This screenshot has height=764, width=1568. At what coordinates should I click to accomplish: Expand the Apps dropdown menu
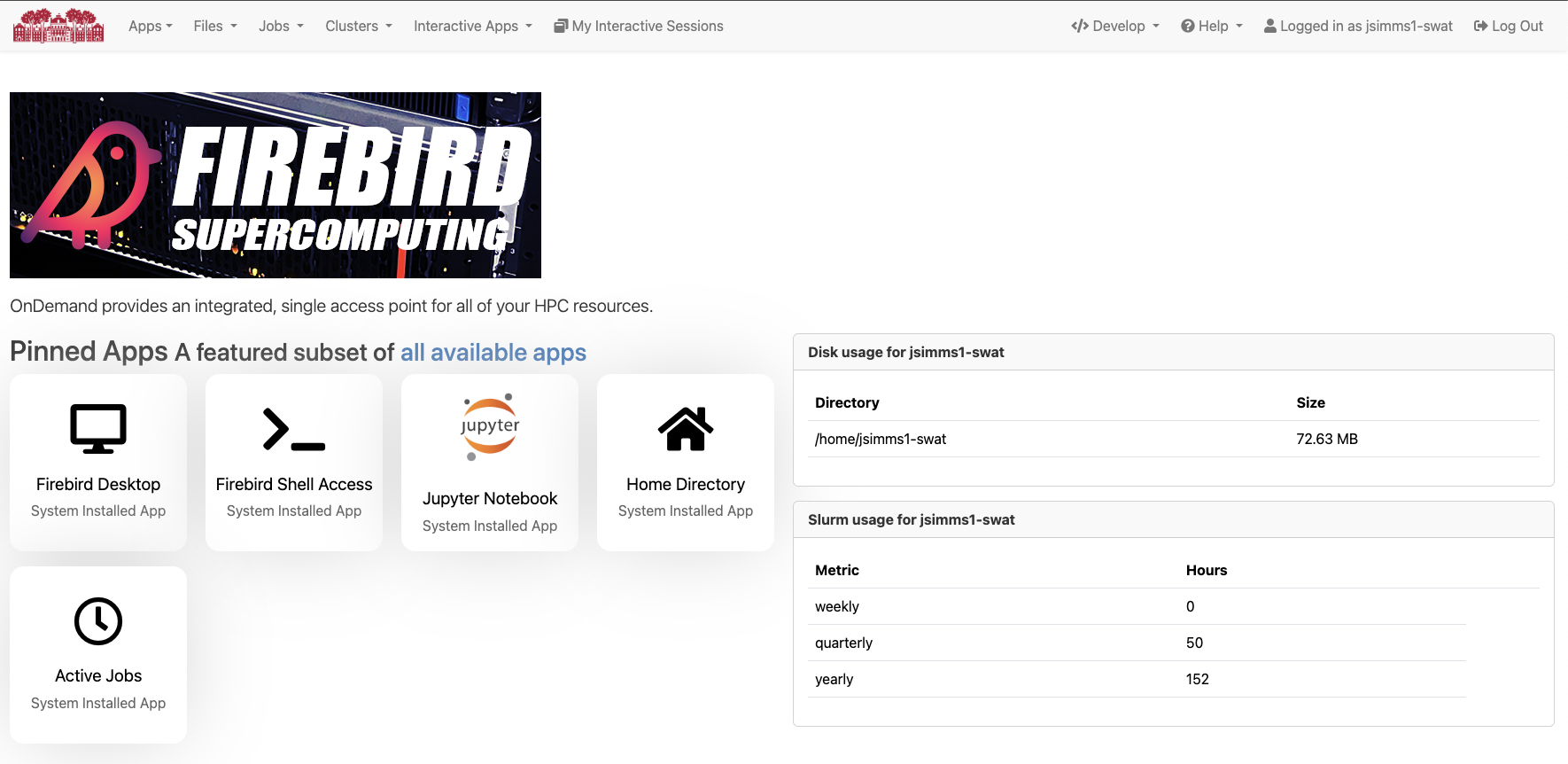151,26
